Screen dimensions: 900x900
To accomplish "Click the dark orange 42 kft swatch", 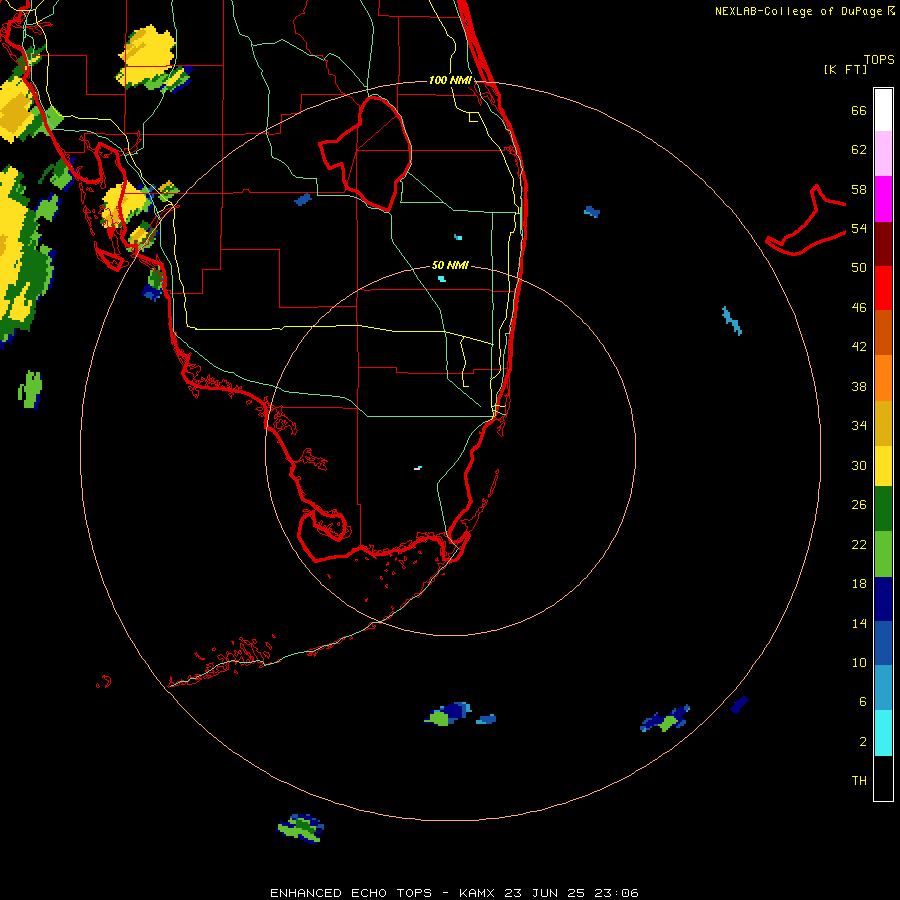I will 883,333.
